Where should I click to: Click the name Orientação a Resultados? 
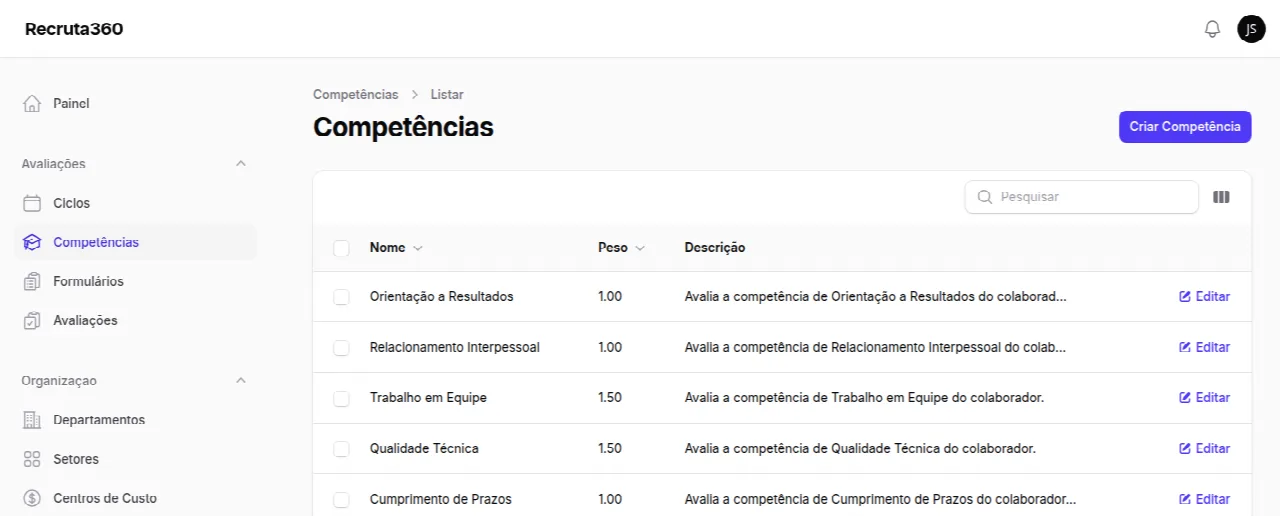[x=442, y=296]
